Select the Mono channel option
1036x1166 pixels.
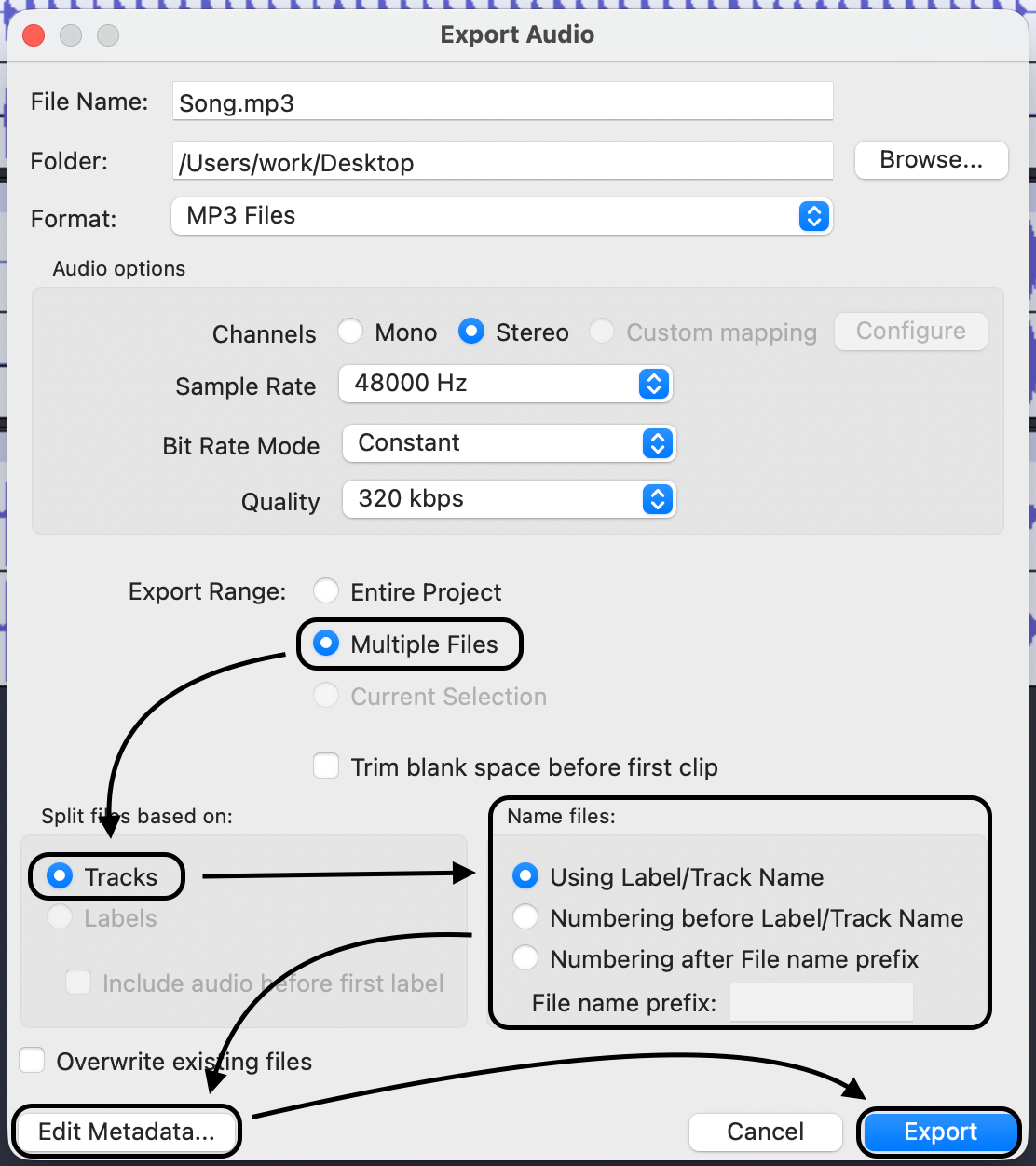pos(351,332)
